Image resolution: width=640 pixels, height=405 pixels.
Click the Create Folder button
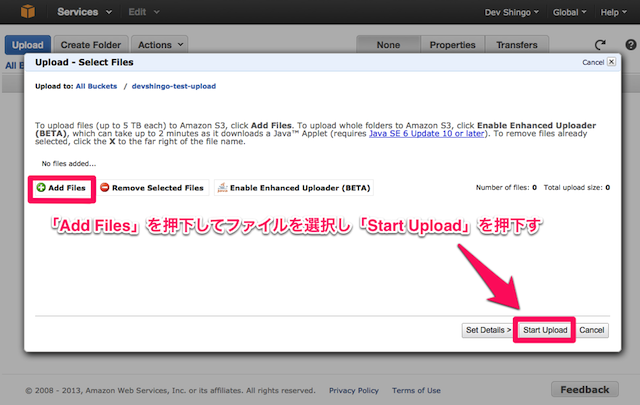(x=91, y=45)
